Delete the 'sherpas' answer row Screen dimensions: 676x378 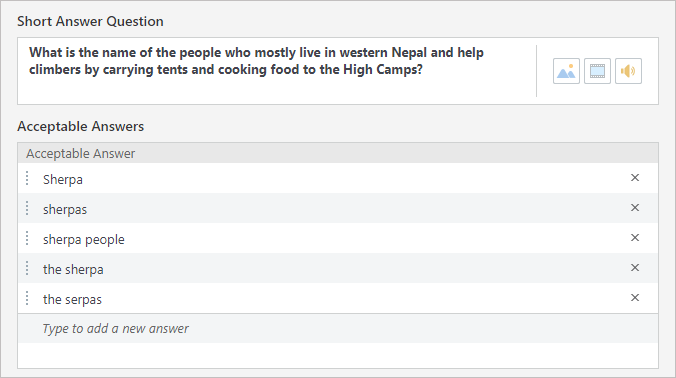pos(635,208)
